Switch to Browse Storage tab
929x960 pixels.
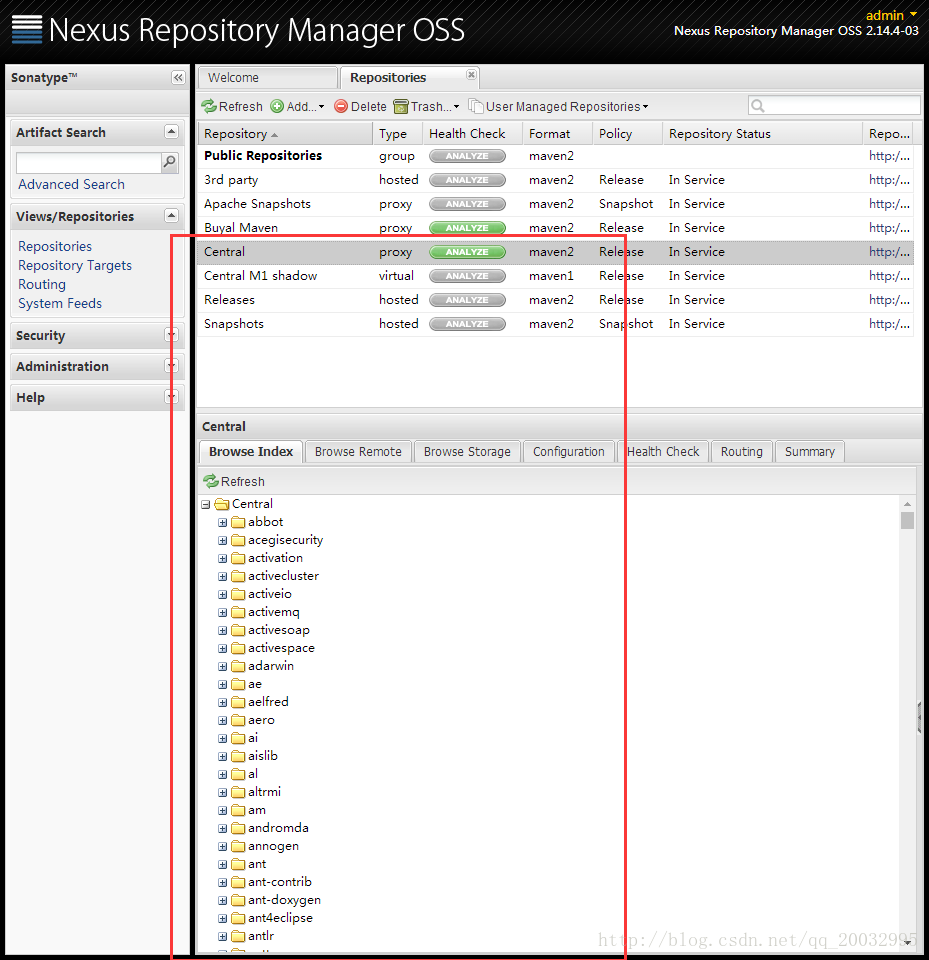[467, 452]
